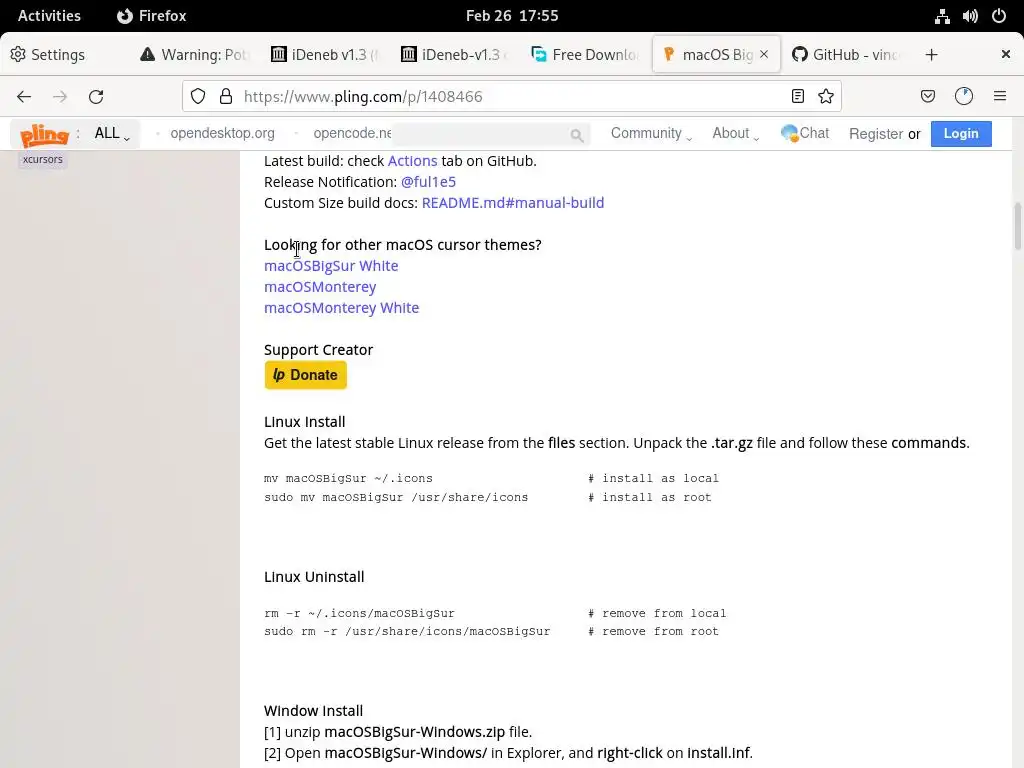Screen dimensions: 1024x768
Task: Expand the About dropdown menu
Action: click(x=735, y=134)
